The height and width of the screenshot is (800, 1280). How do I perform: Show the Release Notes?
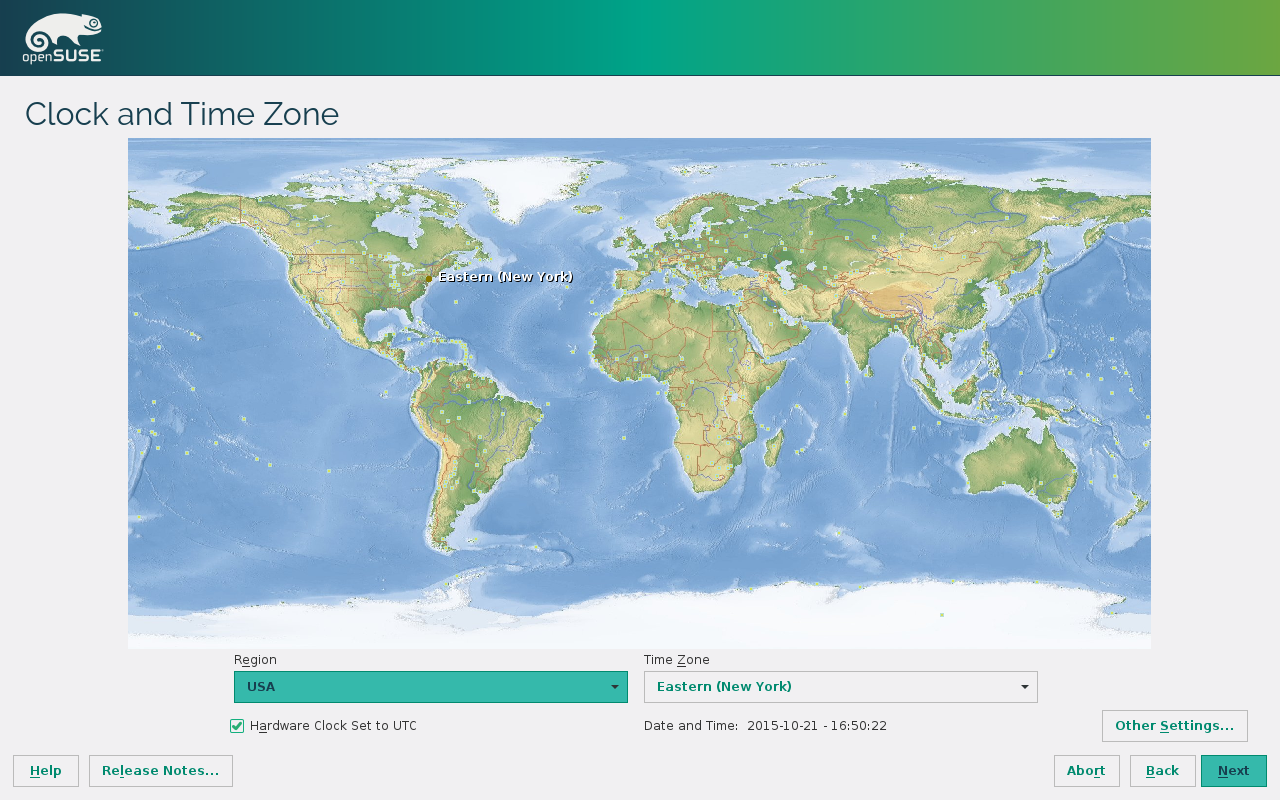click(161, 771)
